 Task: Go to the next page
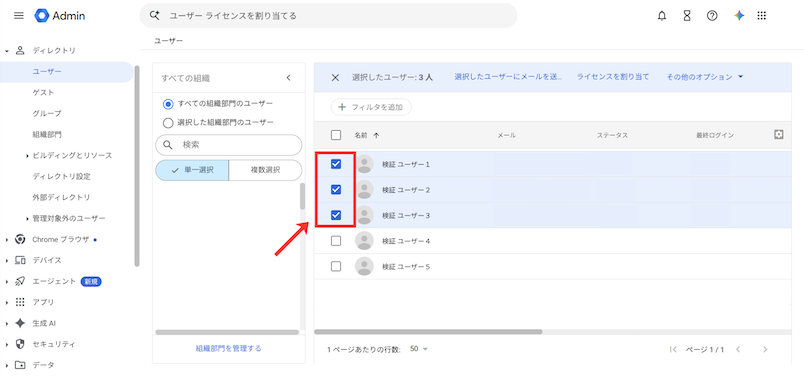(x=765, y=349)
